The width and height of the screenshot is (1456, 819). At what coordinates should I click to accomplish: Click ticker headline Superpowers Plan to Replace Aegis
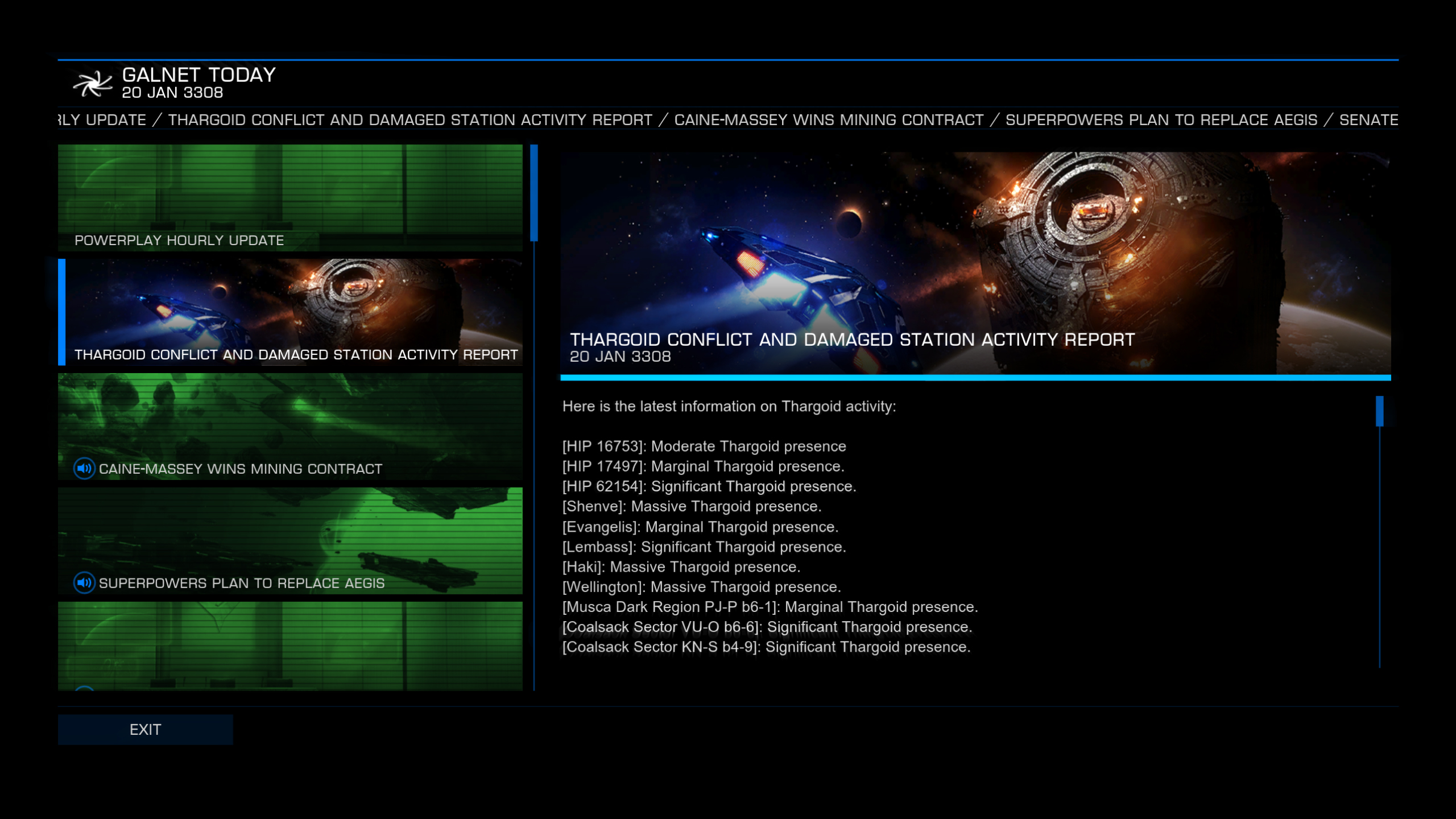1161,120
